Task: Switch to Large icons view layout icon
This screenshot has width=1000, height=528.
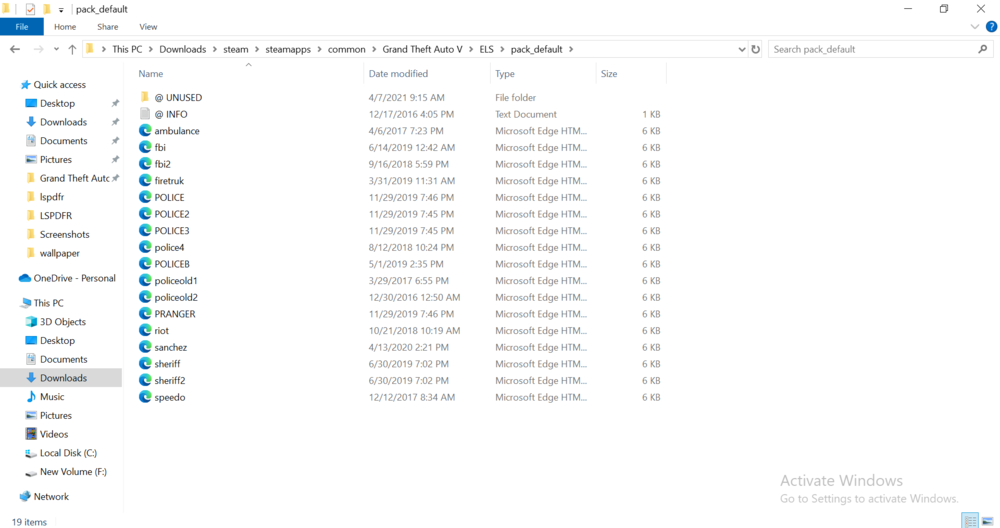Action: pos(988,521)
